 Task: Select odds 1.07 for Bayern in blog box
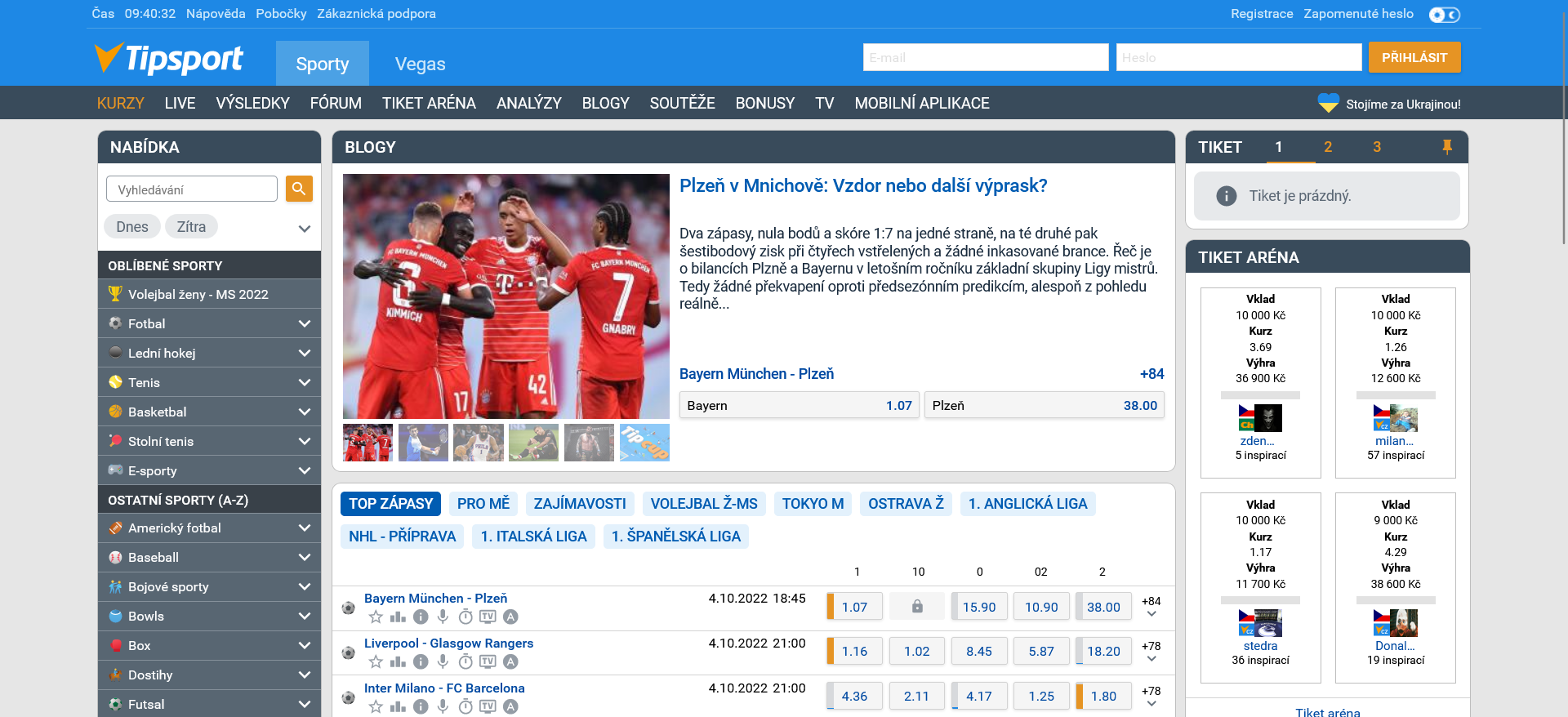coord(800,405)
